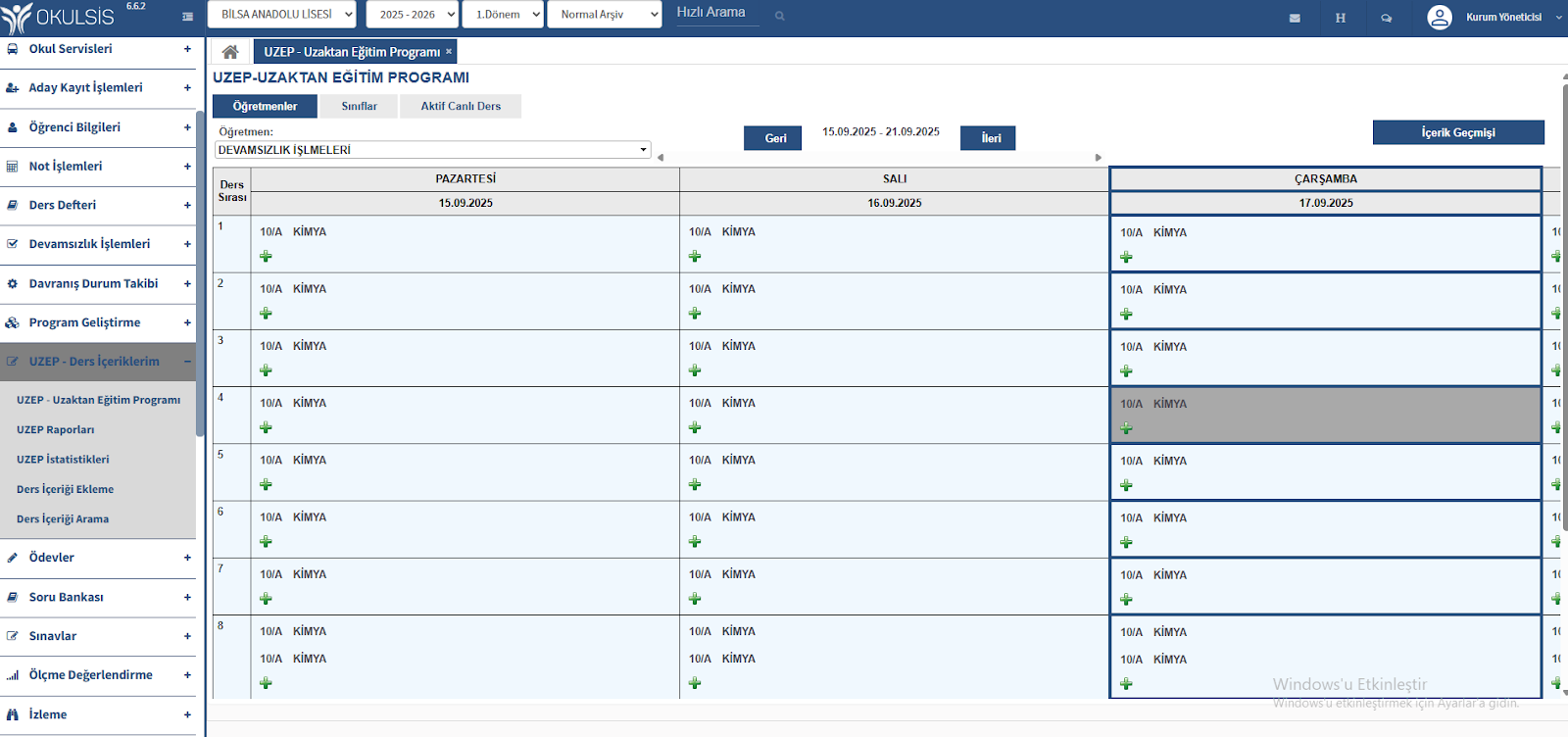Click the Hızlı Arama search field
The height and width of the screenshot is (737, 1568).
(715, 13)
